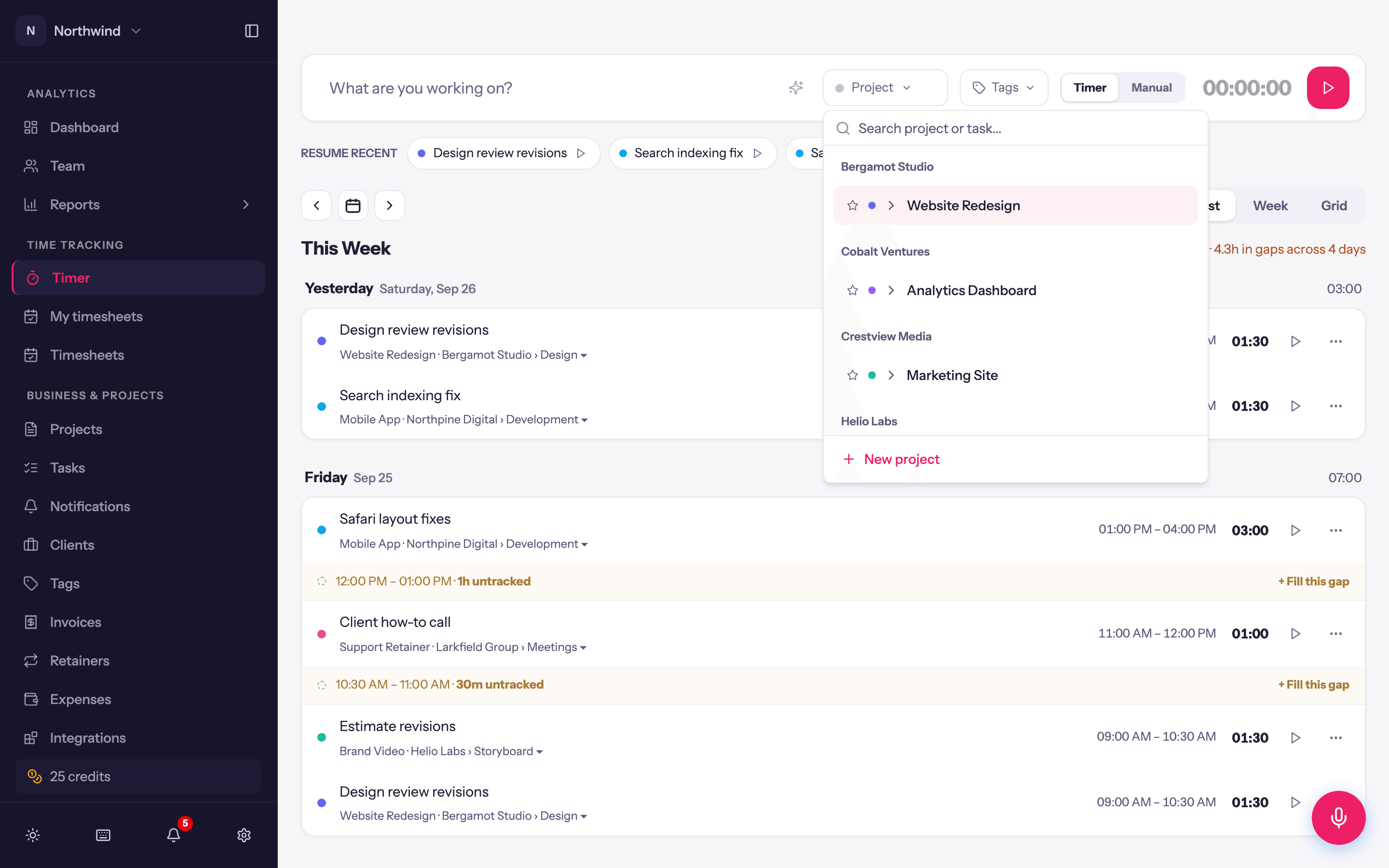Open more options for Safari layout fixes
The width and height of the screenshot is (1389, 868).
(x=1335, y=530)
